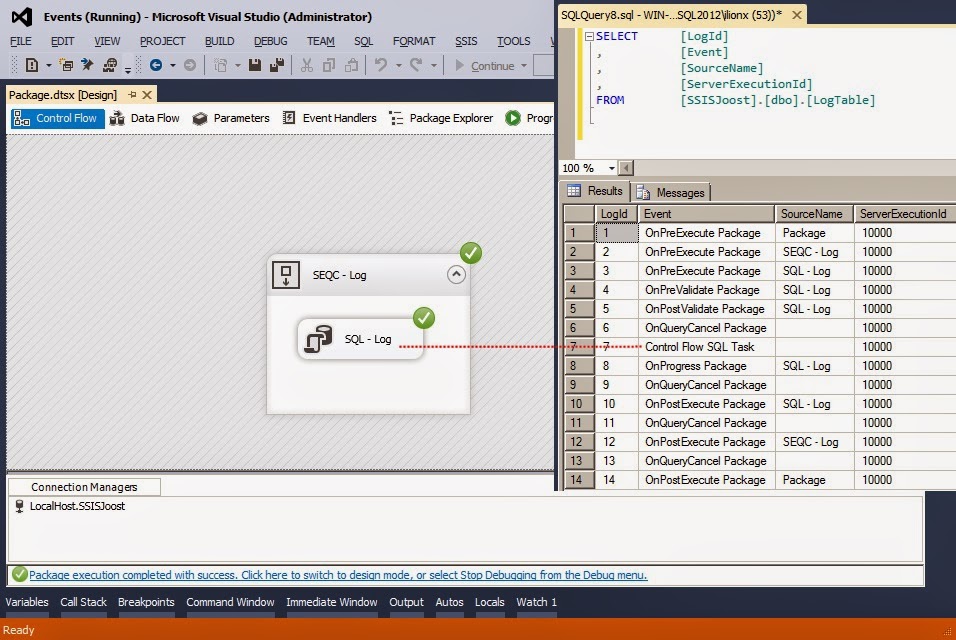
Task: Navigate backward with the blue arrow
Action: (x=156, y=65)
